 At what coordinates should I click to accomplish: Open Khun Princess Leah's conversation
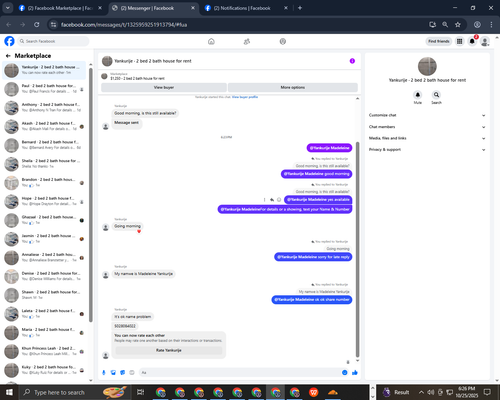pyautogui.click(x=44, y=351)
